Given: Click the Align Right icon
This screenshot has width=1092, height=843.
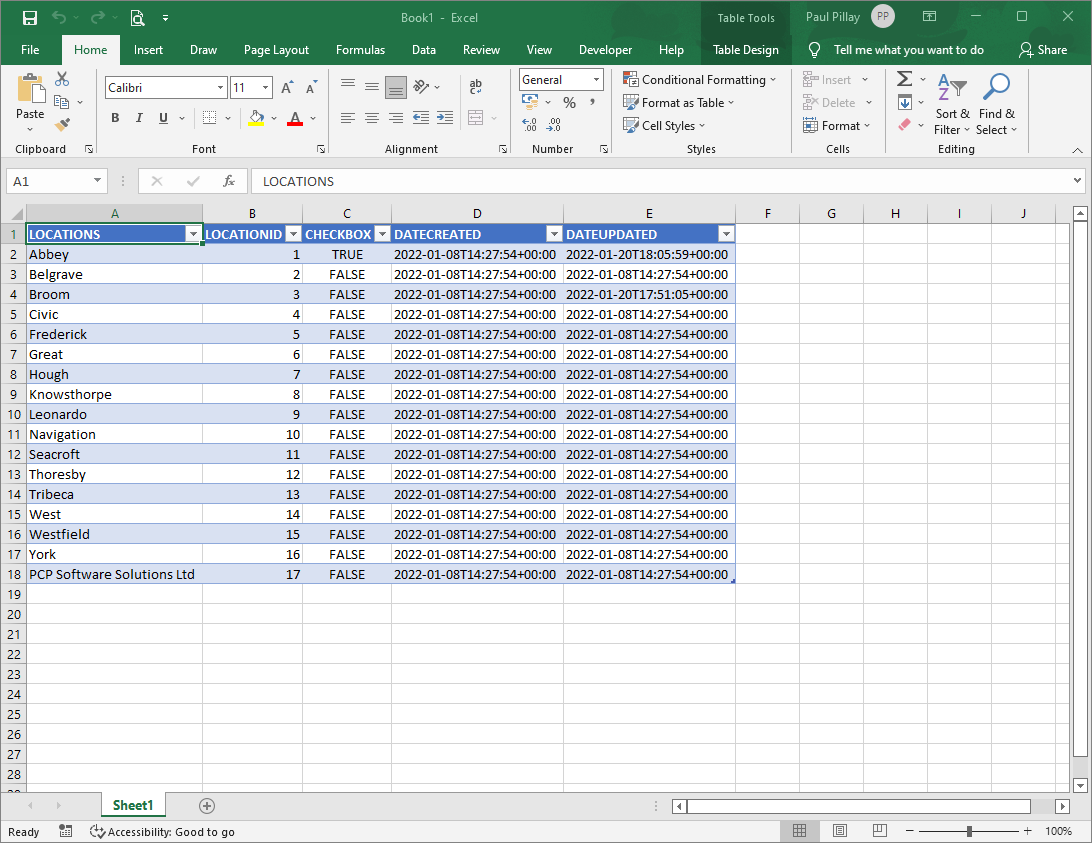Looking at the screenshot, I should click(396, 118).
